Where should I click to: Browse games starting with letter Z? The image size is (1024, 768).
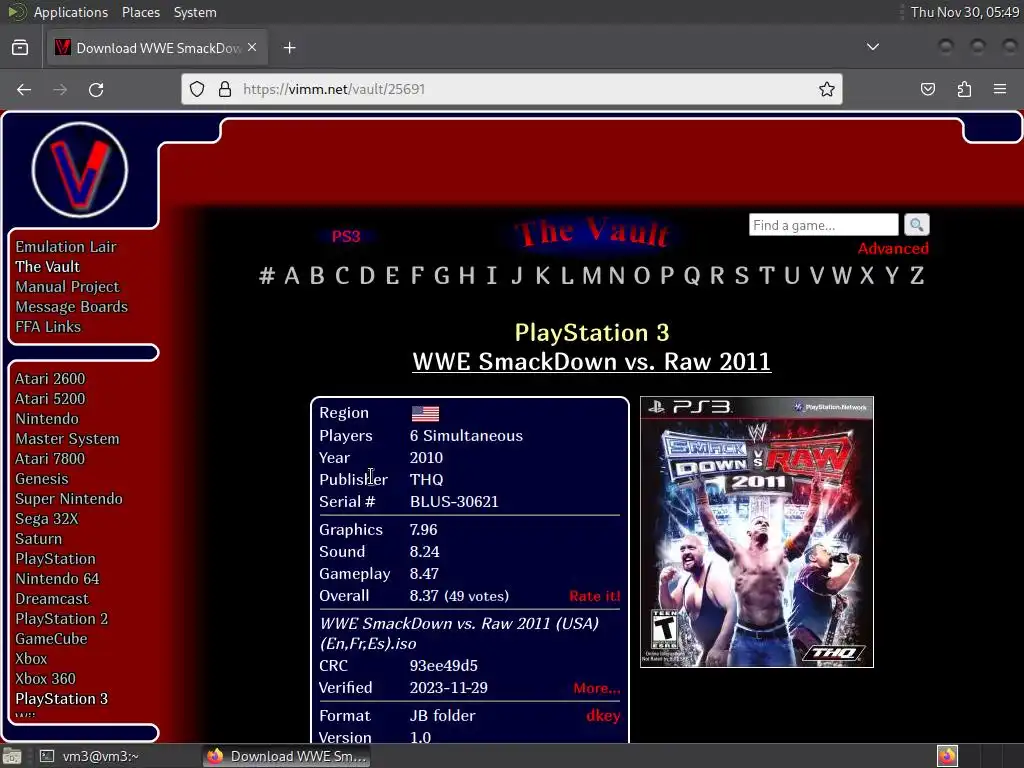tap(917, 276)
